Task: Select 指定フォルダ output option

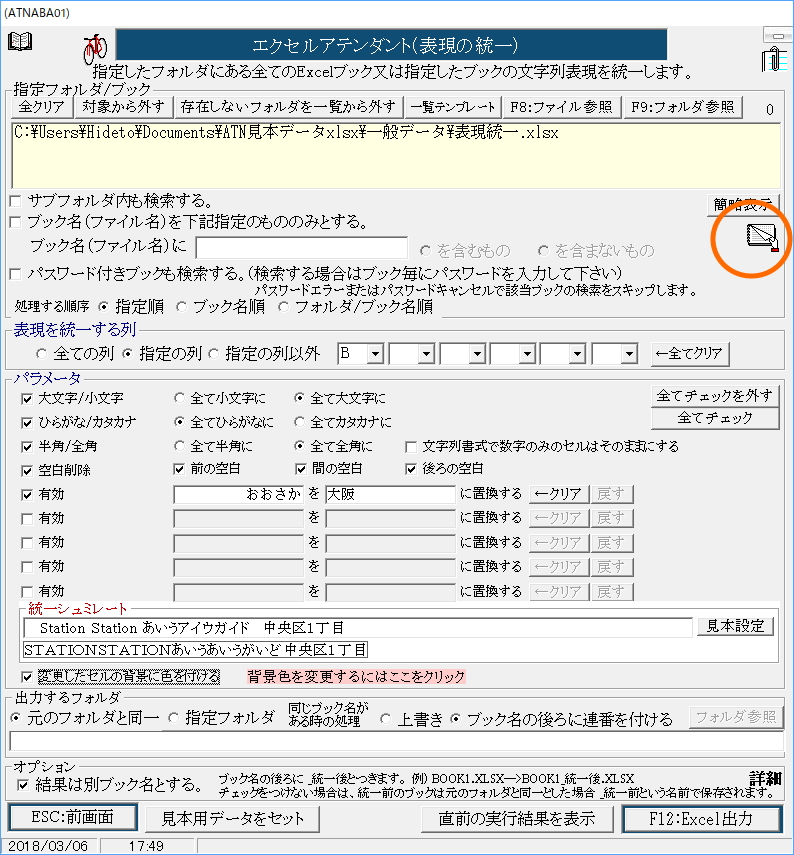Action: 173,718
